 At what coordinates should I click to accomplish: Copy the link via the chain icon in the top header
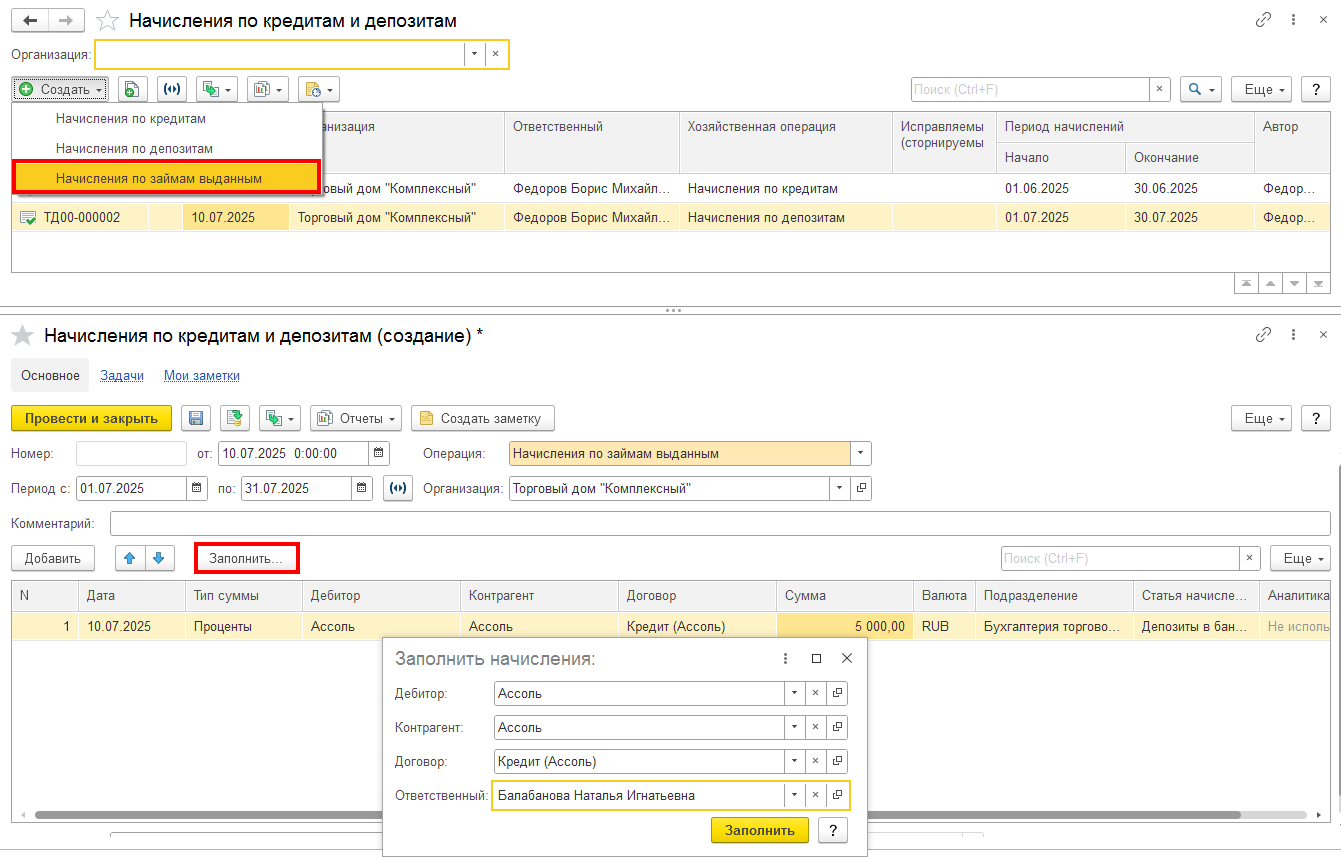[x=1263, y=20]
